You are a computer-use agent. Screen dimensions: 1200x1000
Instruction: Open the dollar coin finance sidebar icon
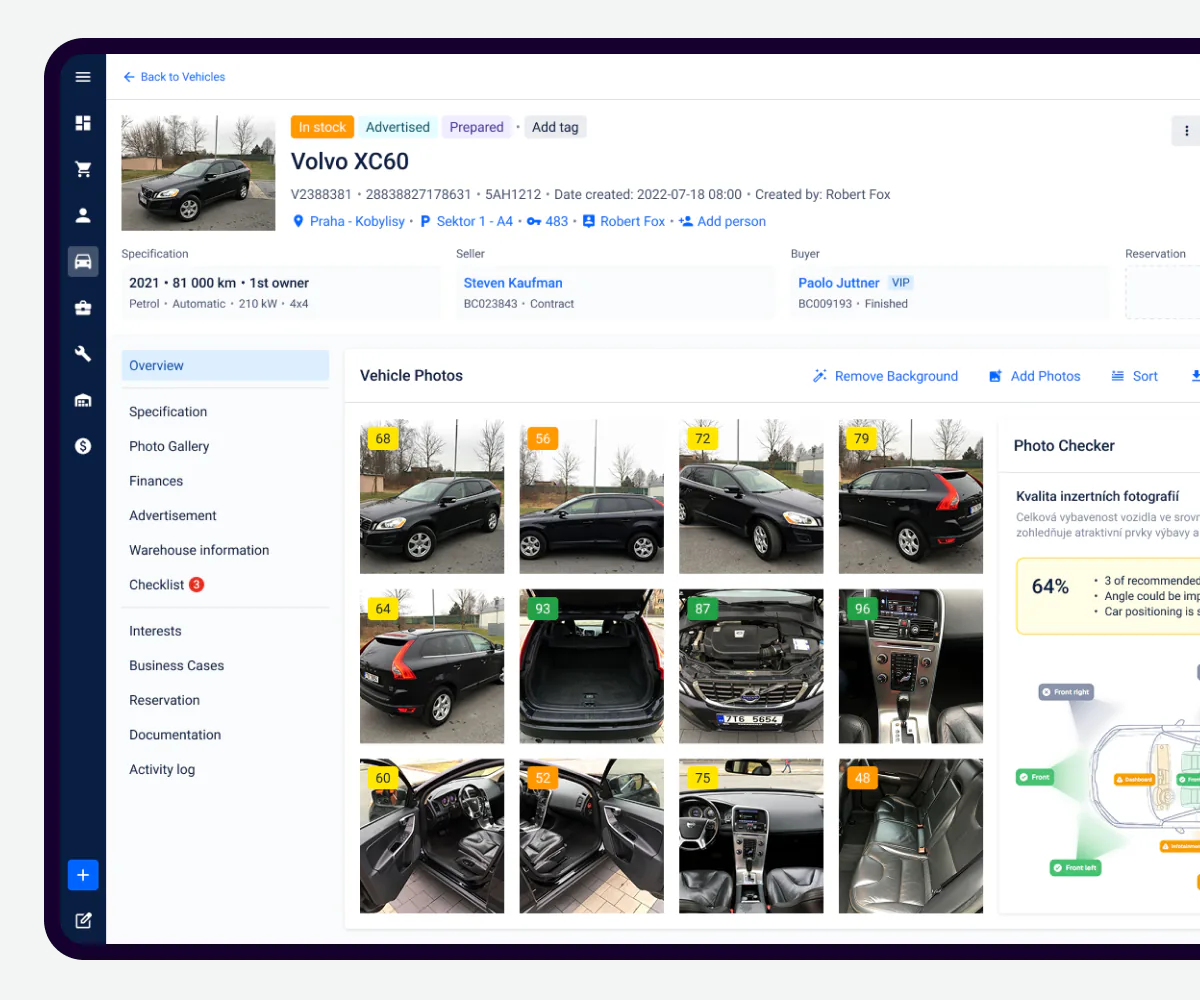(83, 446)
